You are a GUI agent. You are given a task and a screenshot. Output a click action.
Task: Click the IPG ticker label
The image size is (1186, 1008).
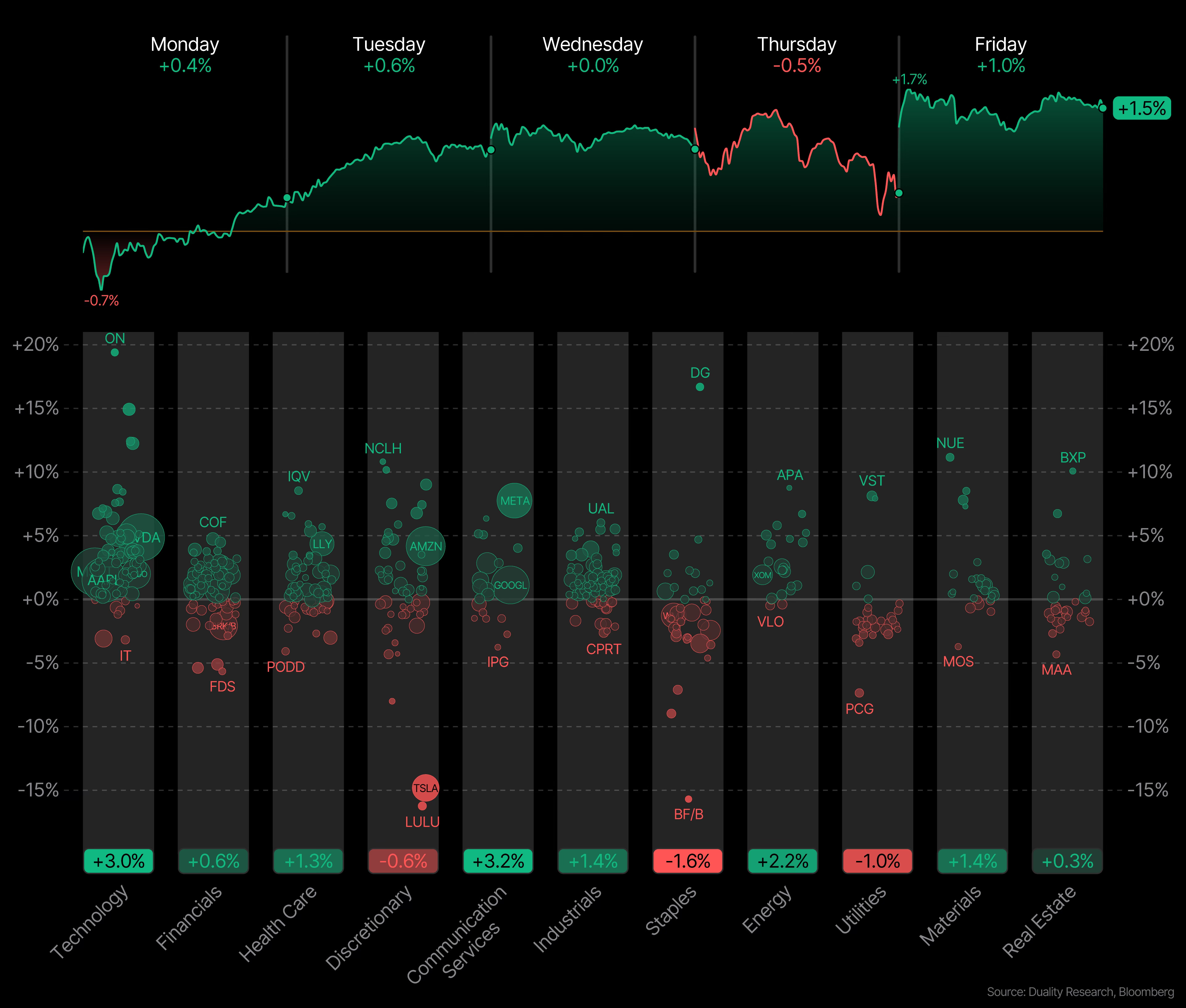point(497,662)
